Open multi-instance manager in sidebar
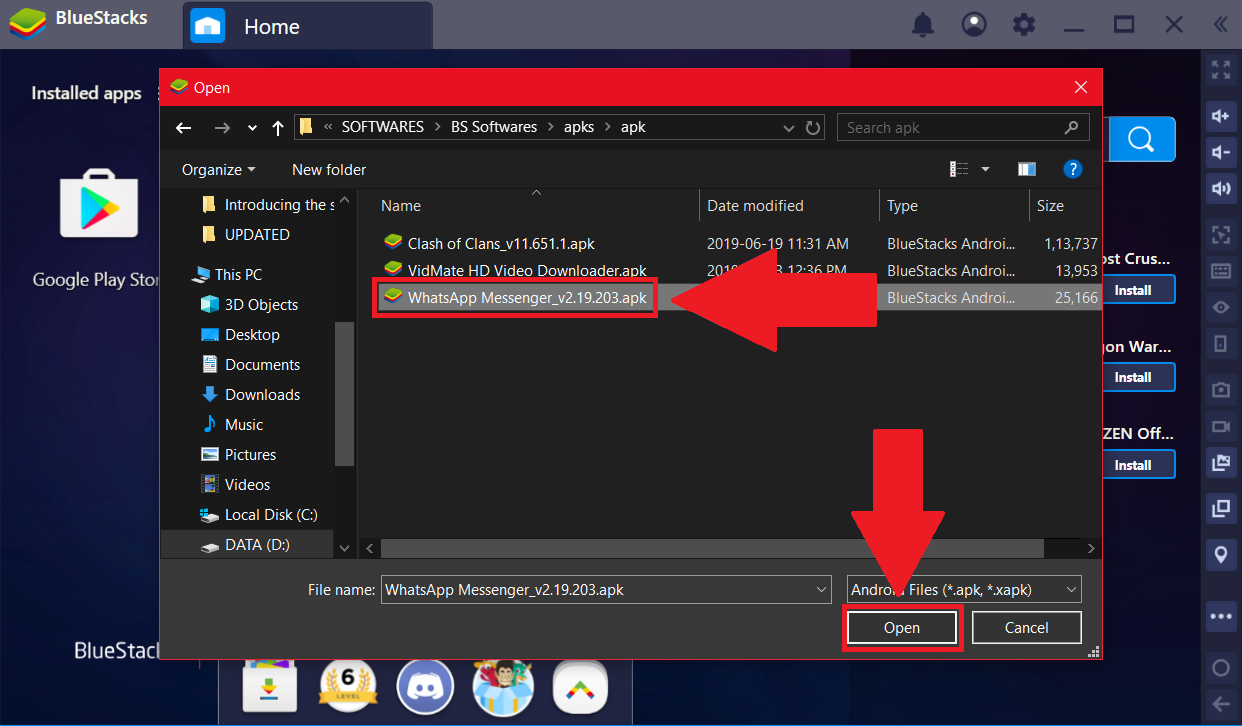The height and width of the screenshot is (726, 1242). click(1220, 508)
